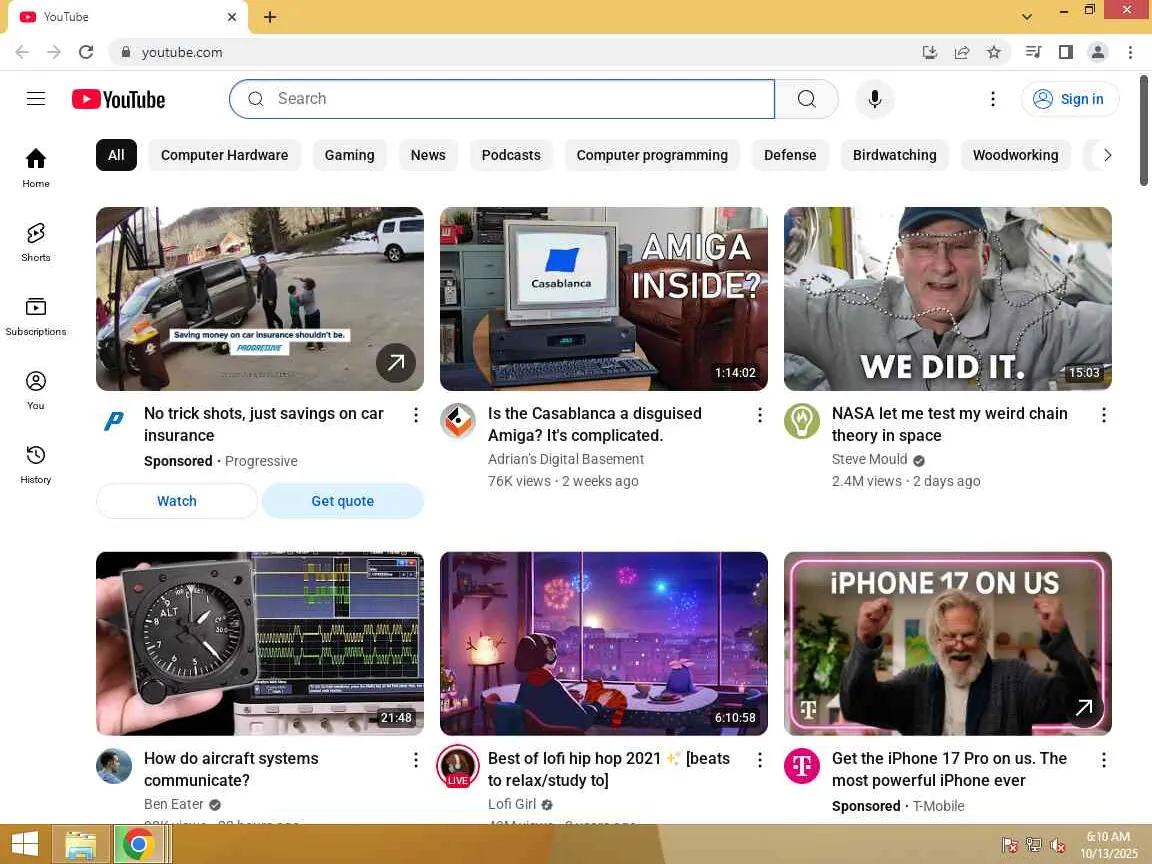Open Chrome profile icon

(x=1098, y=52)
